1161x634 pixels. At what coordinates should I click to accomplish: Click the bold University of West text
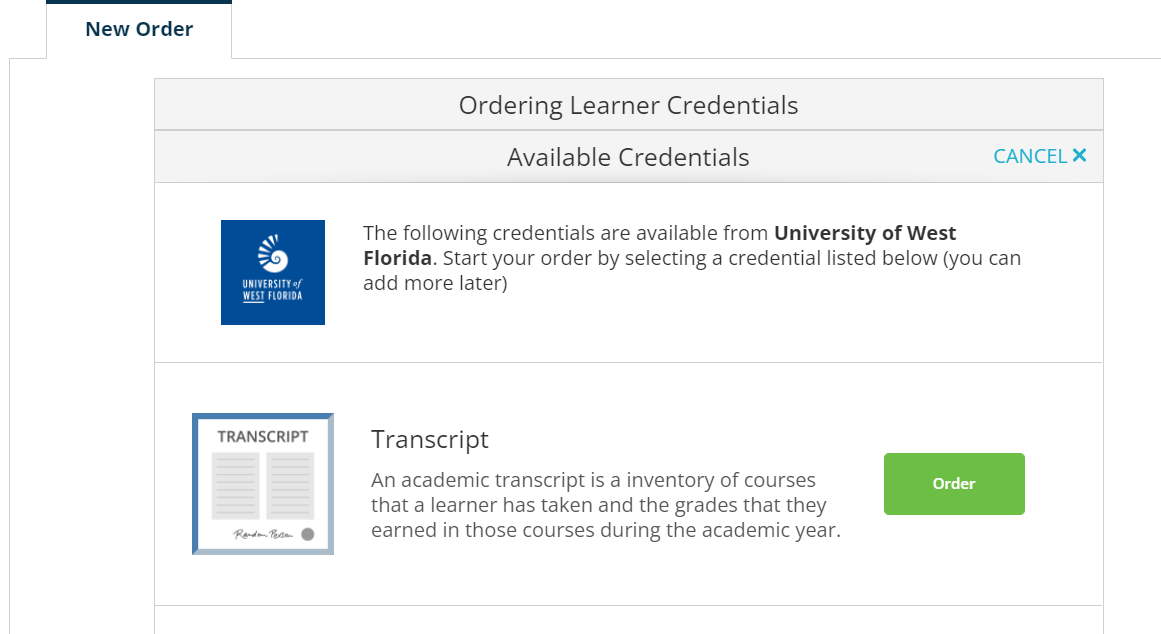865,233
